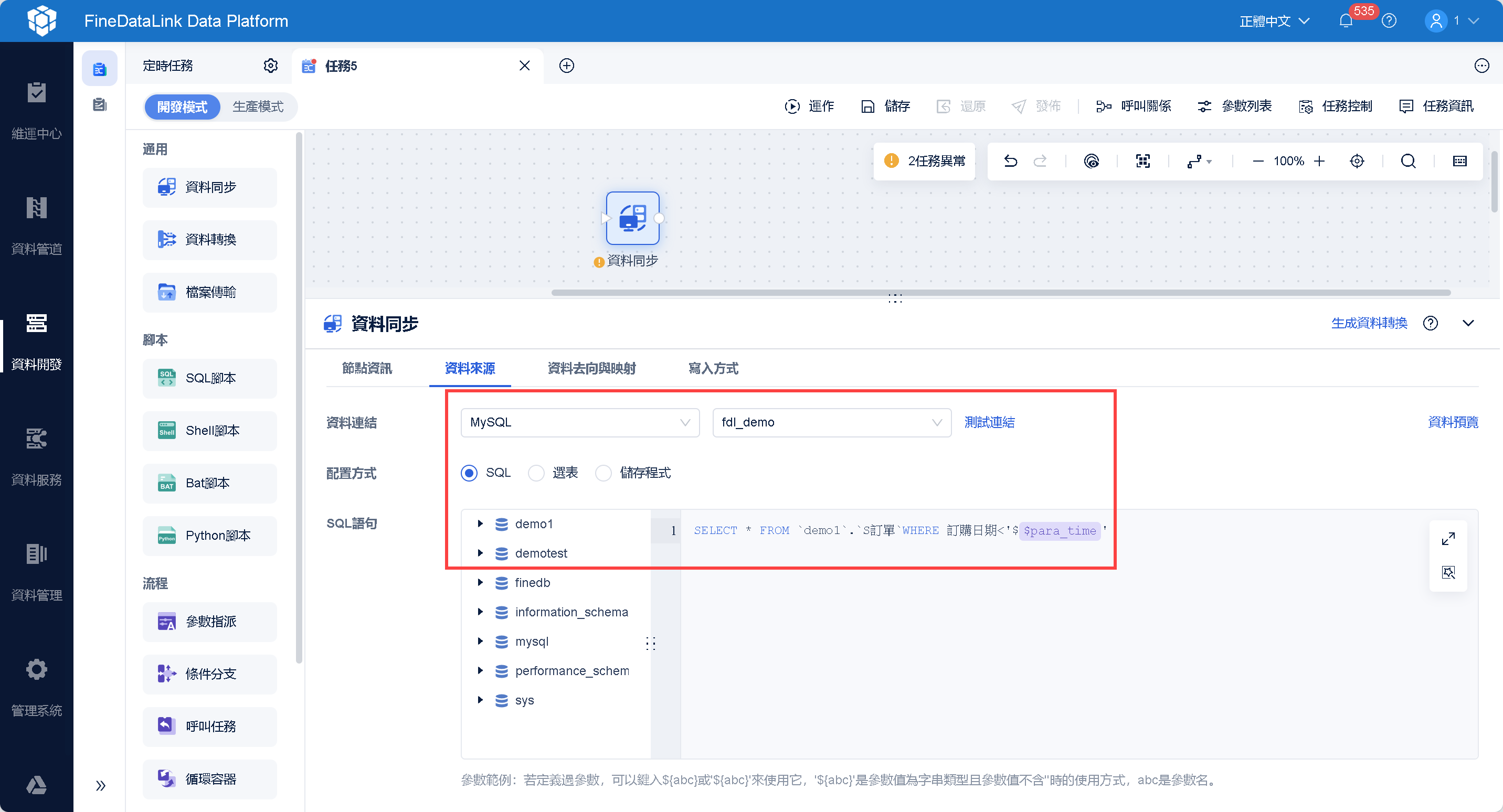Open notification bell with 535 badge
The width and height of the screenshot is (1503, 812).
(1346, 21)
